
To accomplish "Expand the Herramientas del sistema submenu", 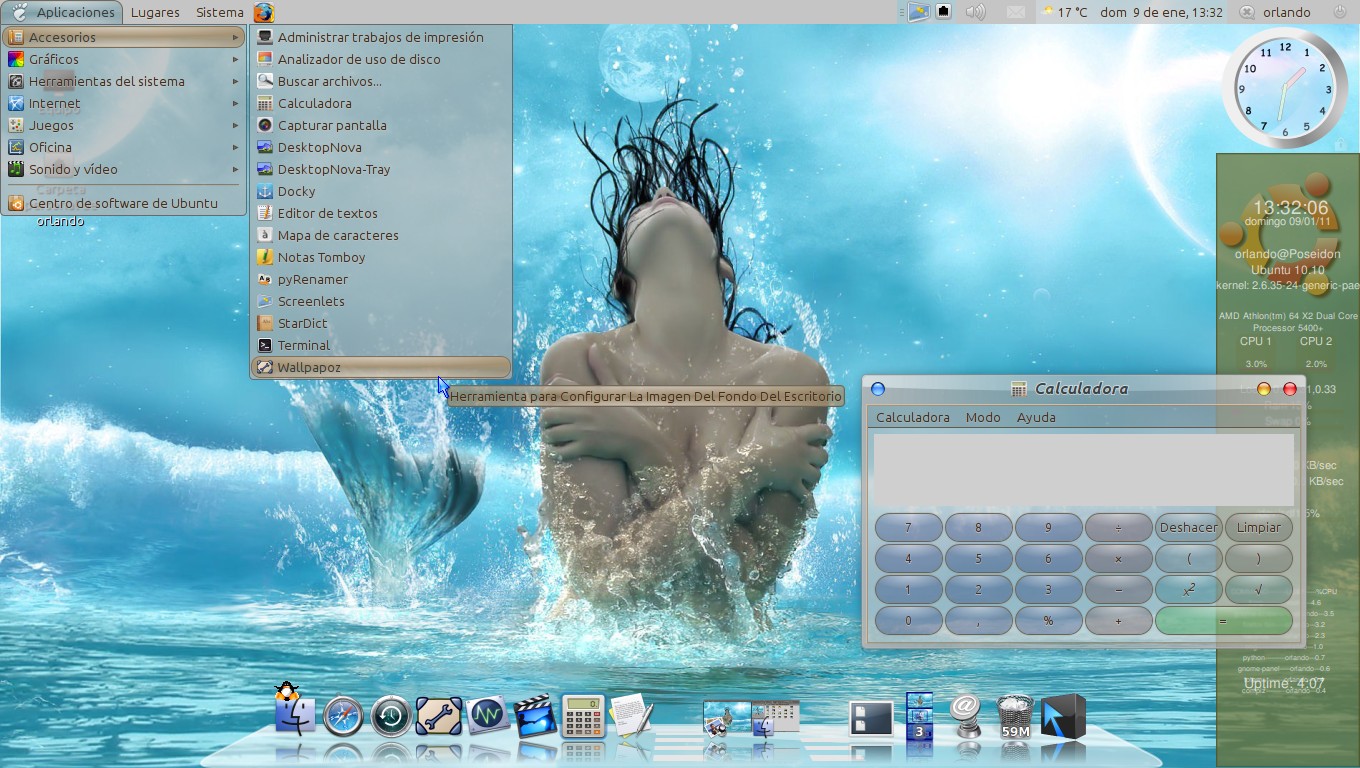I will (x=124, y=81).
